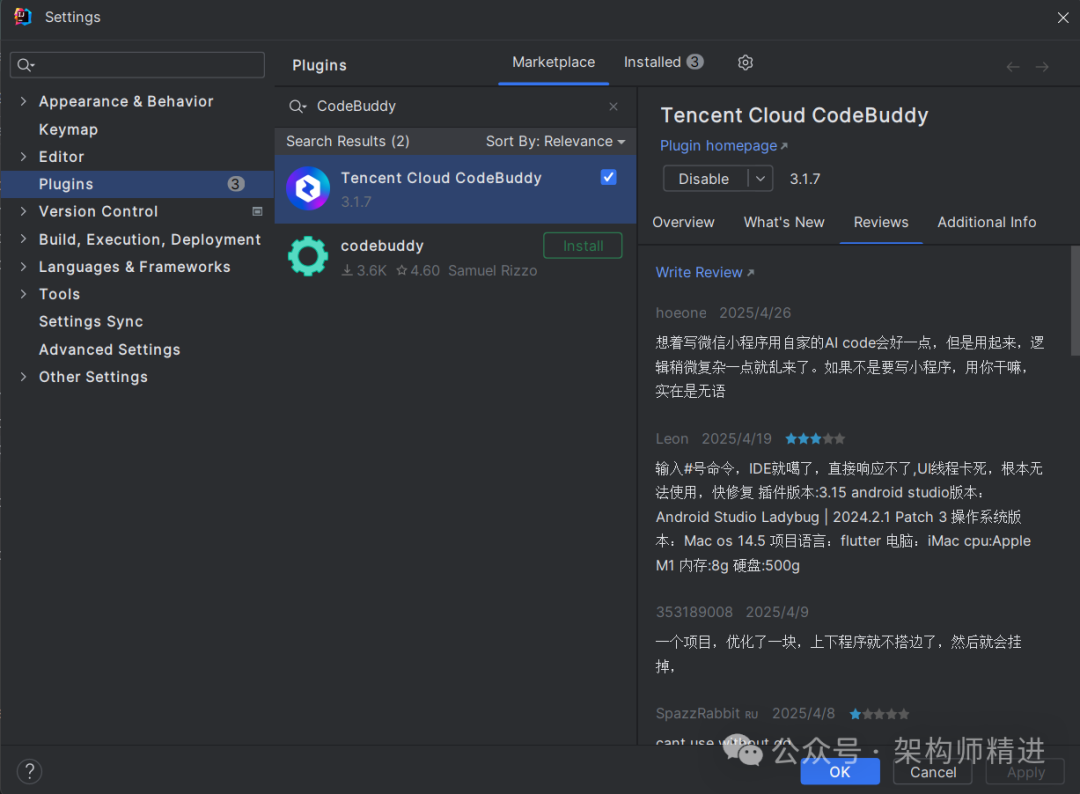The image size is (1080, 794).
Task: Open the Sort By: Relevance dropdown
Action: [555, 141]
